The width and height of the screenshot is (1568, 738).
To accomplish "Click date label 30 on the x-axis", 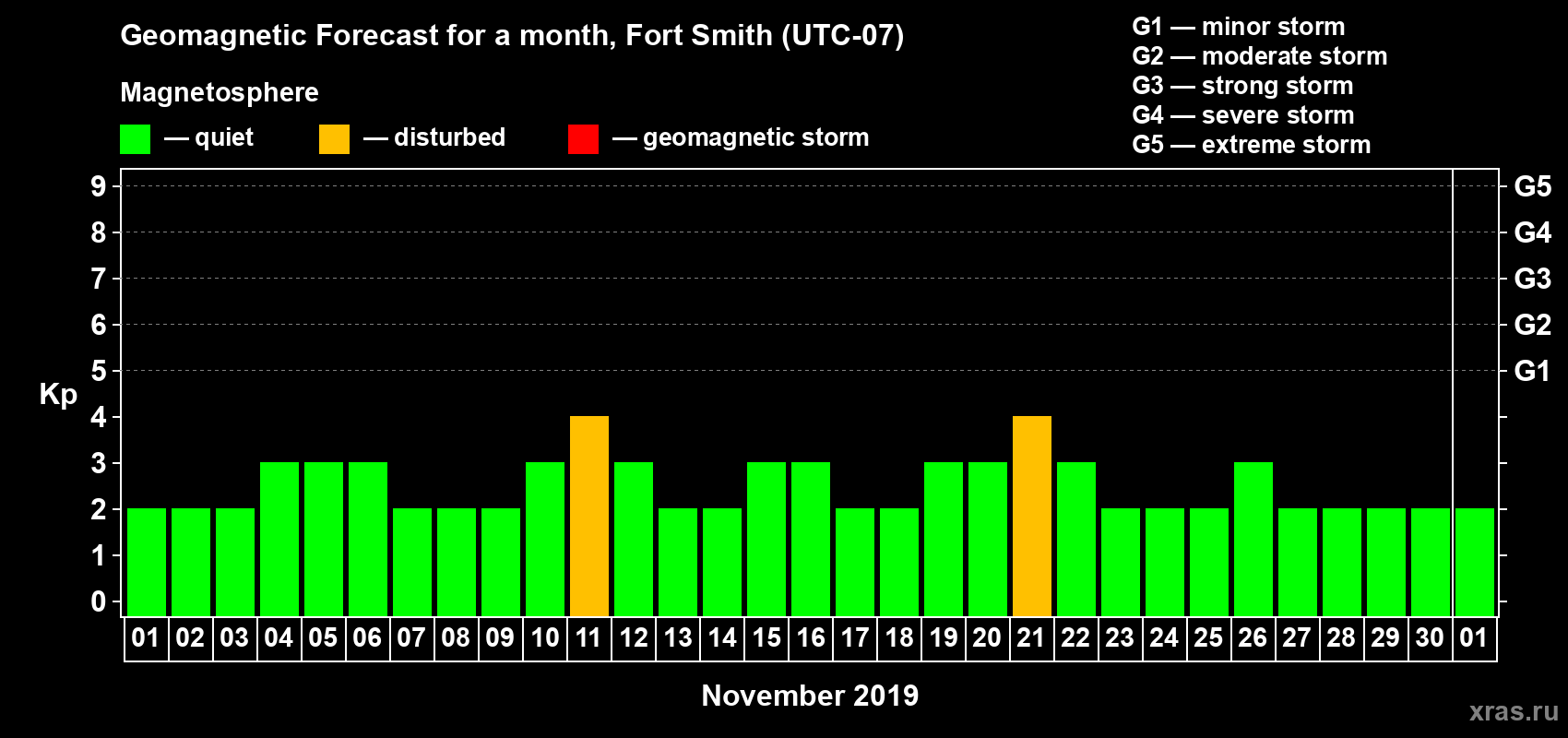I will click(1430, 637).
